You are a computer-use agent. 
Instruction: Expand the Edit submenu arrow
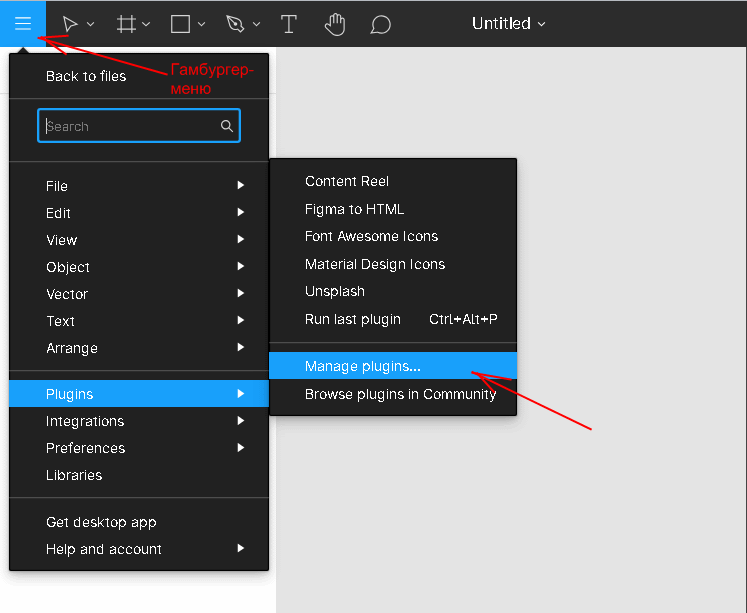point(241,212)
